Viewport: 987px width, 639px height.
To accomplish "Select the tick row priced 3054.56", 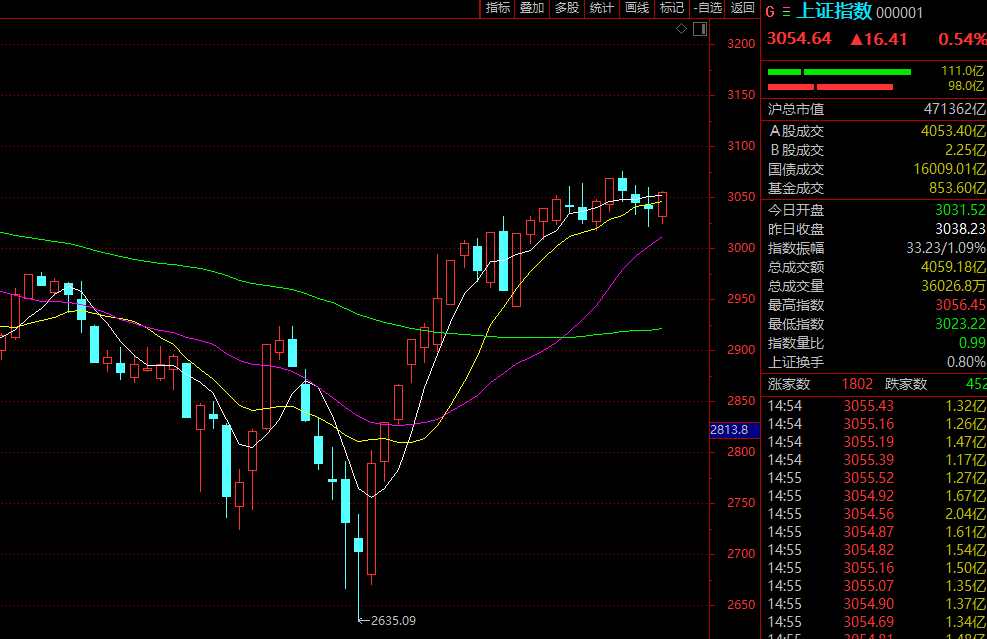I will pyautogui.click(x=874, y=514).
